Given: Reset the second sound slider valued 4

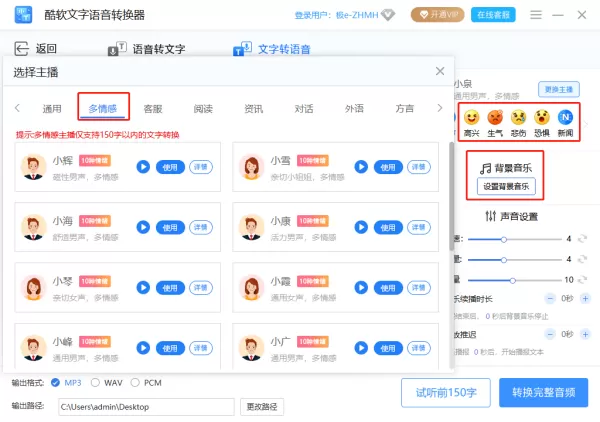Looking at the screenshot, I should coord(582,259).
